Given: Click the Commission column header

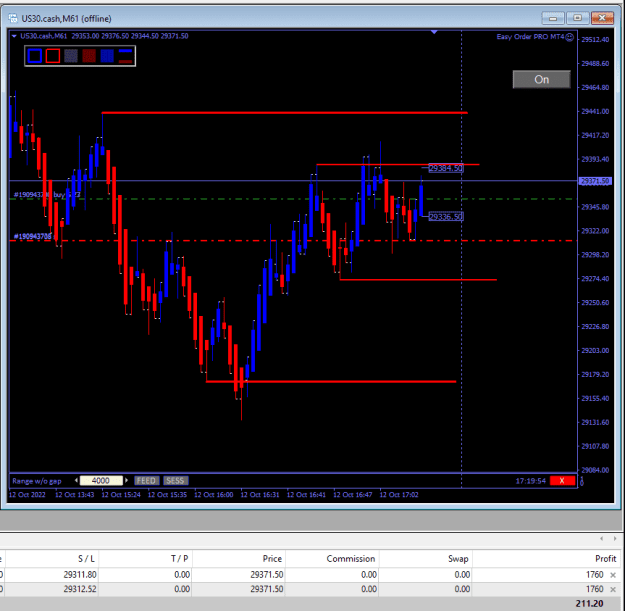Looking at the screenshot, I should pos(351,559).
